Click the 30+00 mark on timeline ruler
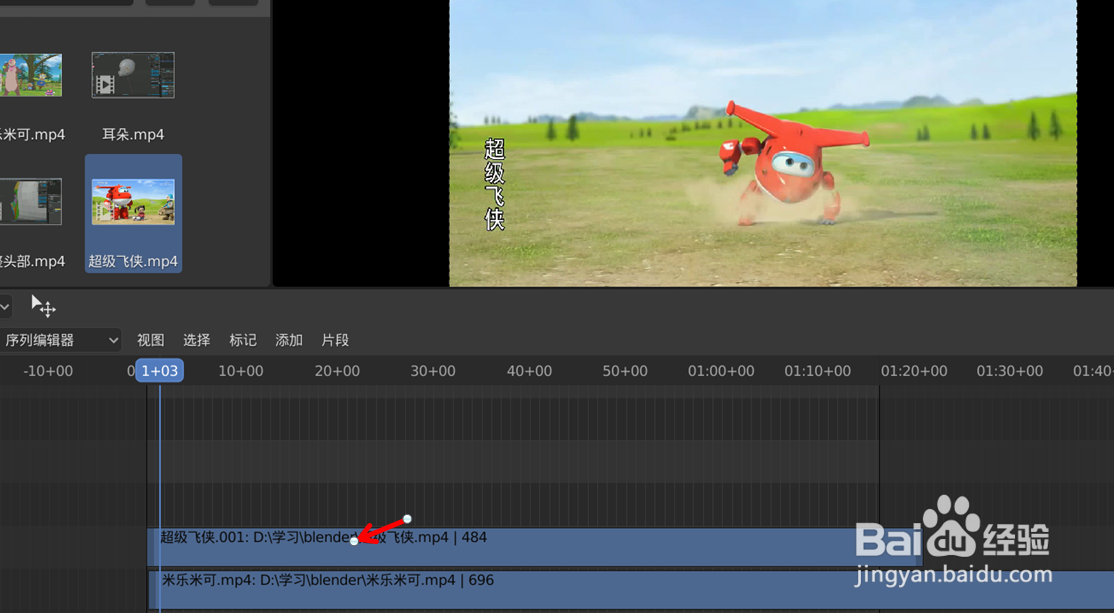The width and height of the screenshot is (1114, 613). (x=433, y=371)
